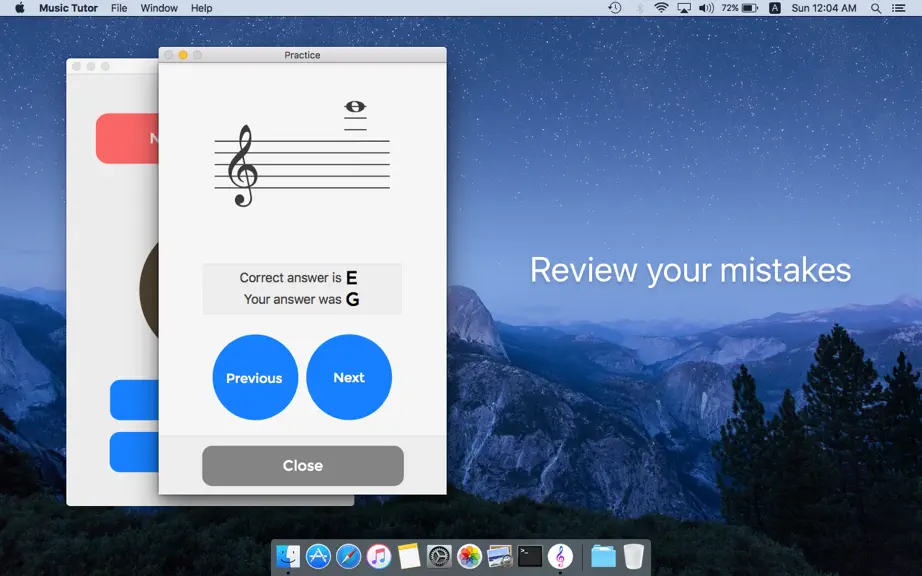Open Photos app in the dock

[x=469, y=556]
